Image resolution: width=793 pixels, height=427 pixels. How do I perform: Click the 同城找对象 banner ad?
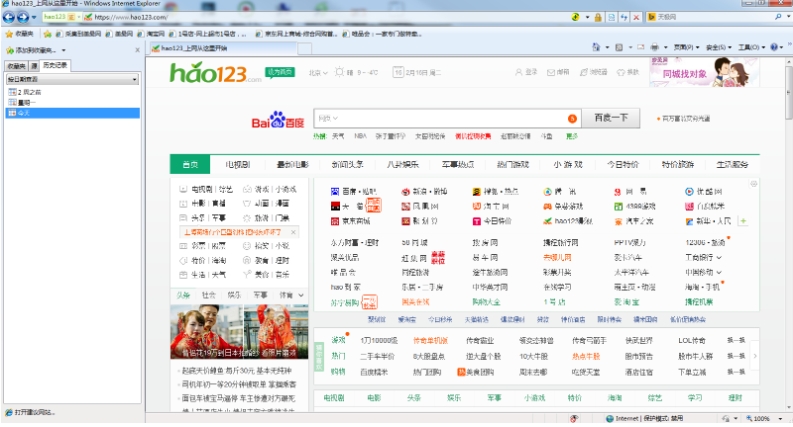(x=704, y=72)
